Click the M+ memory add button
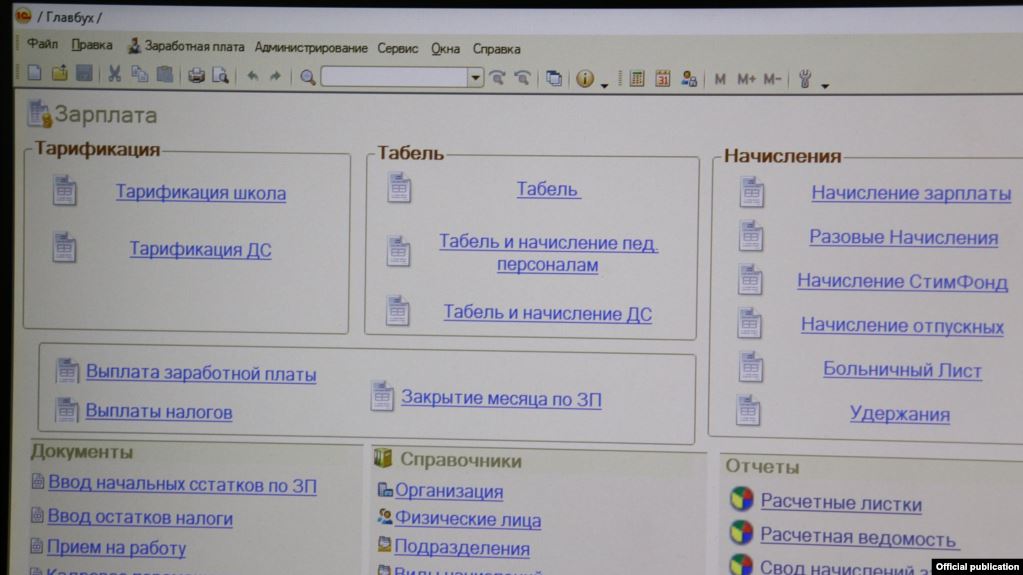 747,79
